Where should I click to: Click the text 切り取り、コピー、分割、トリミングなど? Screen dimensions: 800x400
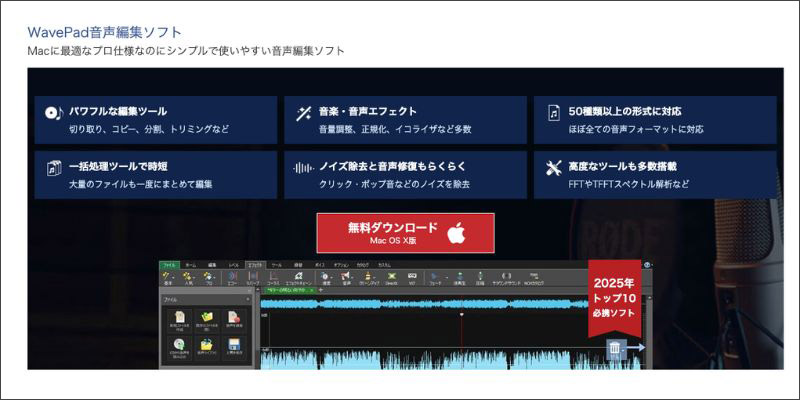(x=149, y=130)
